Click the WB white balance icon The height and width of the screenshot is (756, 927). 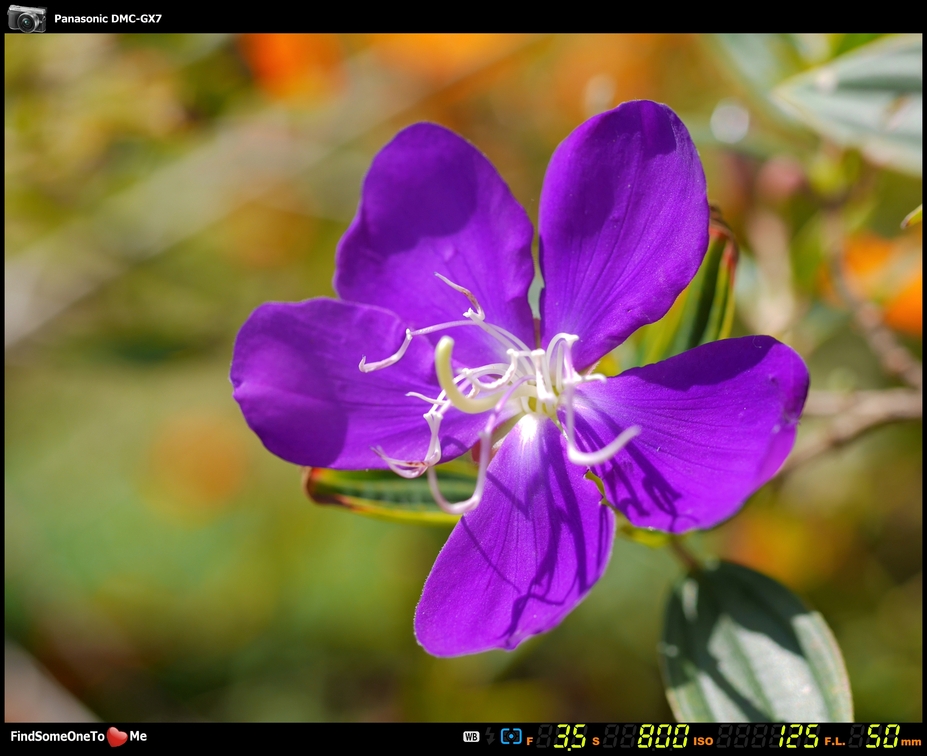pyautogui.click(x=471, y=736)
